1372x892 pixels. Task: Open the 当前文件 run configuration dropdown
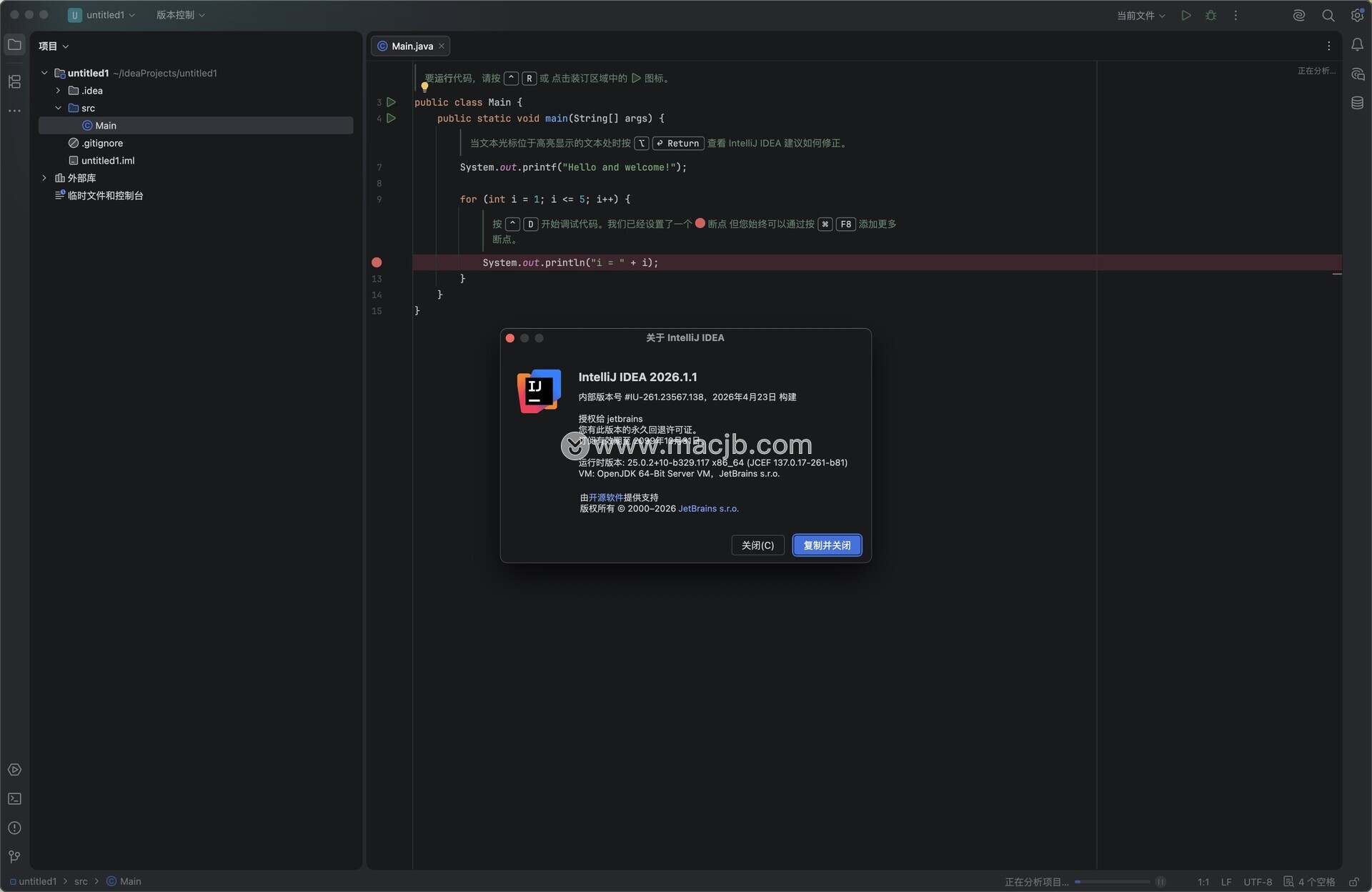(1140, 15)
